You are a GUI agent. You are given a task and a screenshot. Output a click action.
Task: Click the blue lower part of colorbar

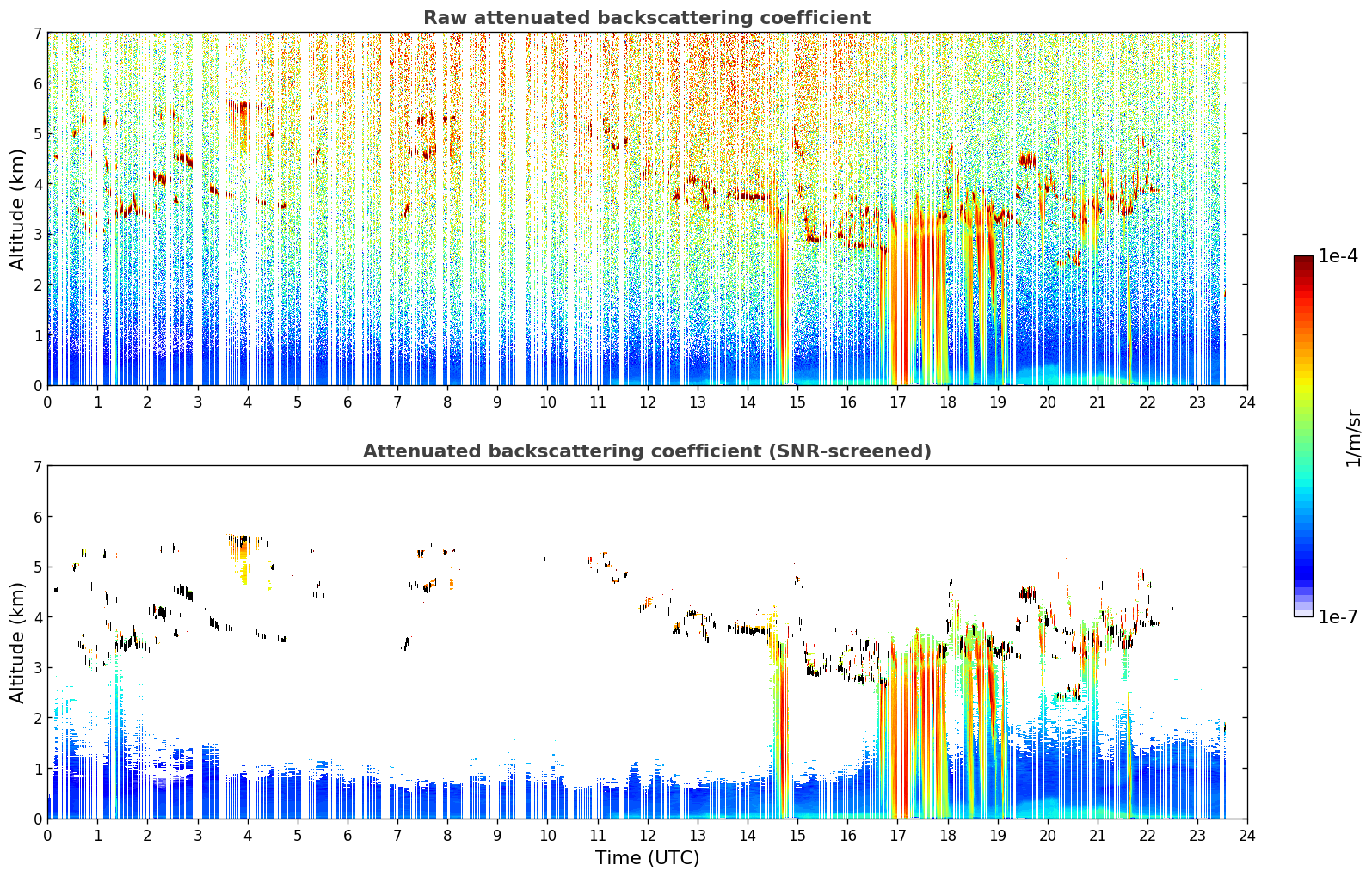[x=1303, y=550]
